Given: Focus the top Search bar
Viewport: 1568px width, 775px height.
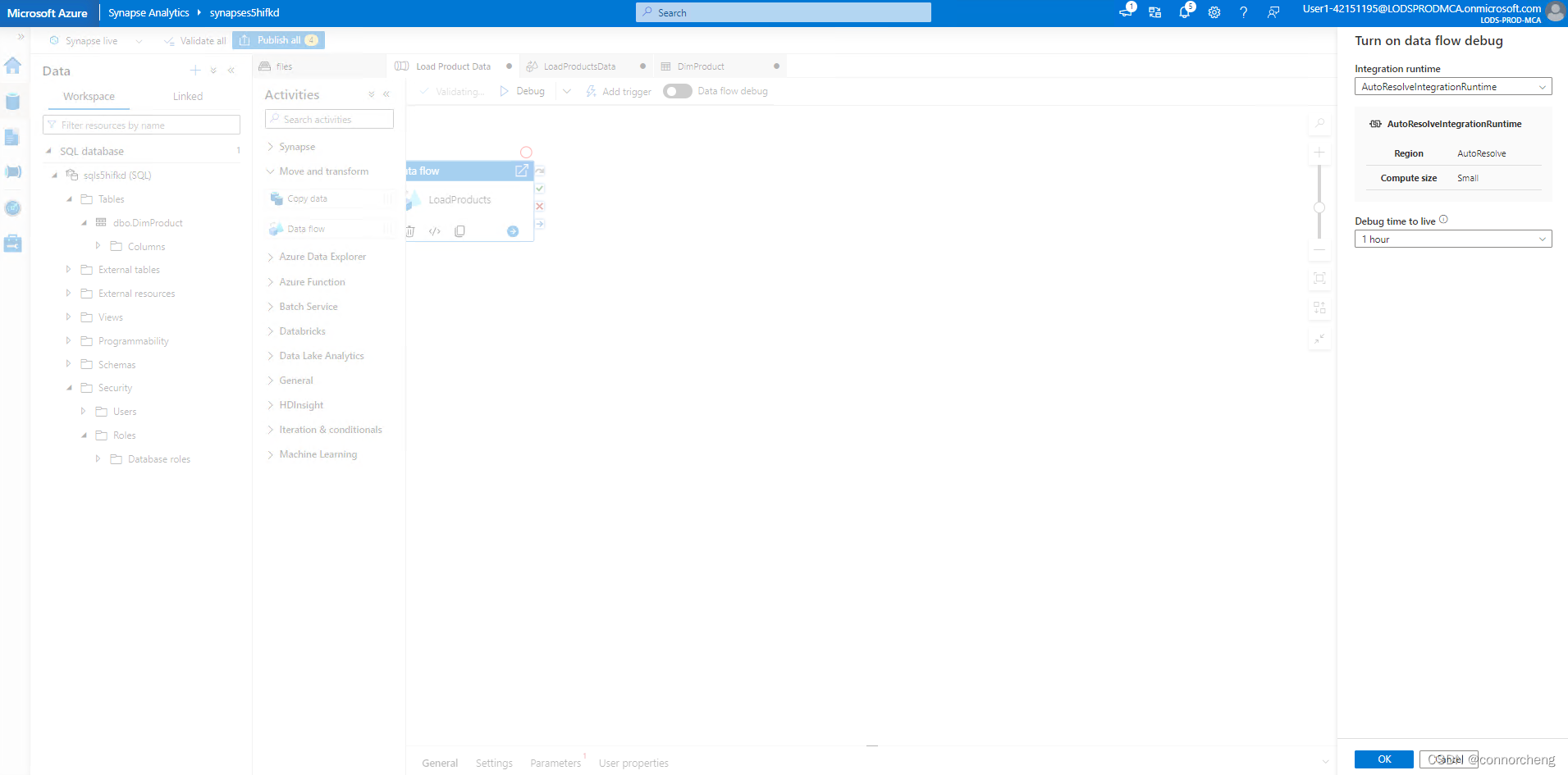Looking at the screenshot, I should pyautogui.click(x=784, y=12).
